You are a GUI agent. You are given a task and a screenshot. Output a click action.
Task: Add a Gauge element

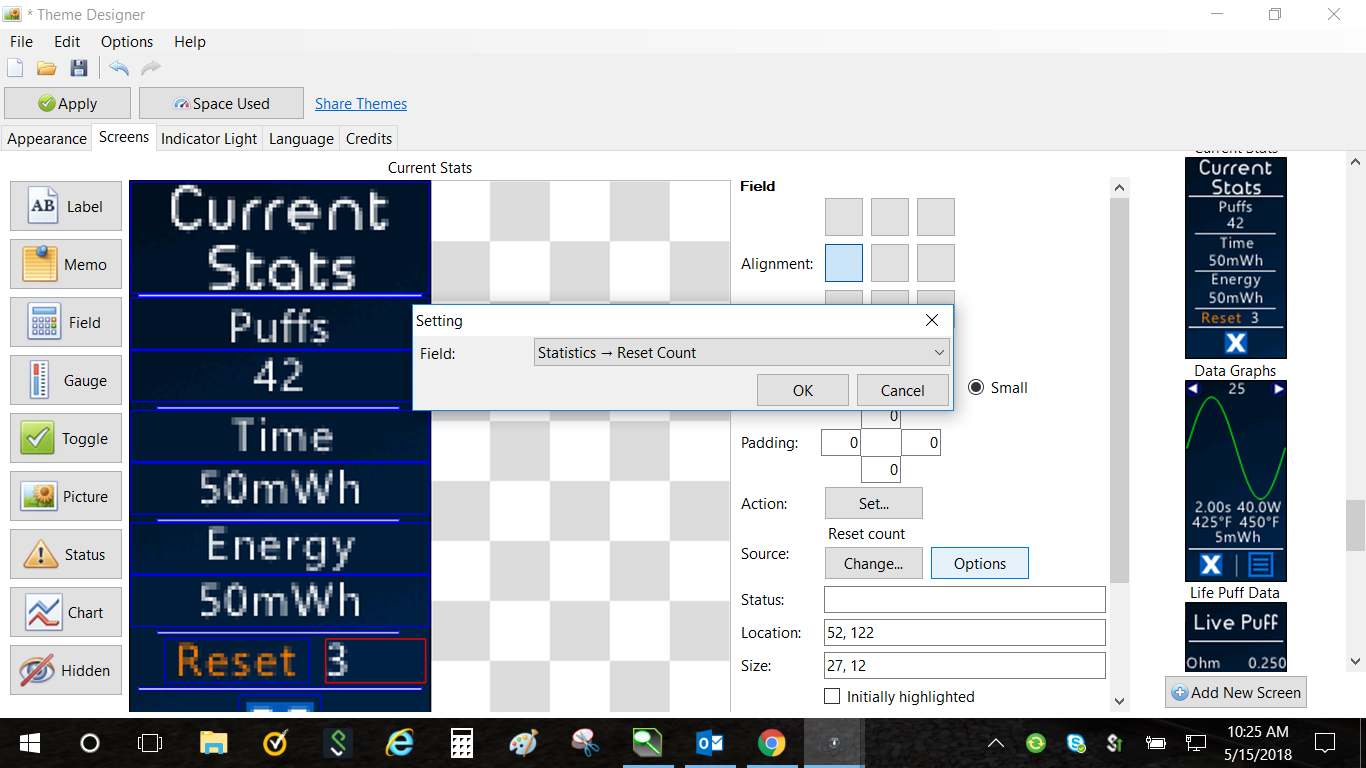[x=66, y=381]
